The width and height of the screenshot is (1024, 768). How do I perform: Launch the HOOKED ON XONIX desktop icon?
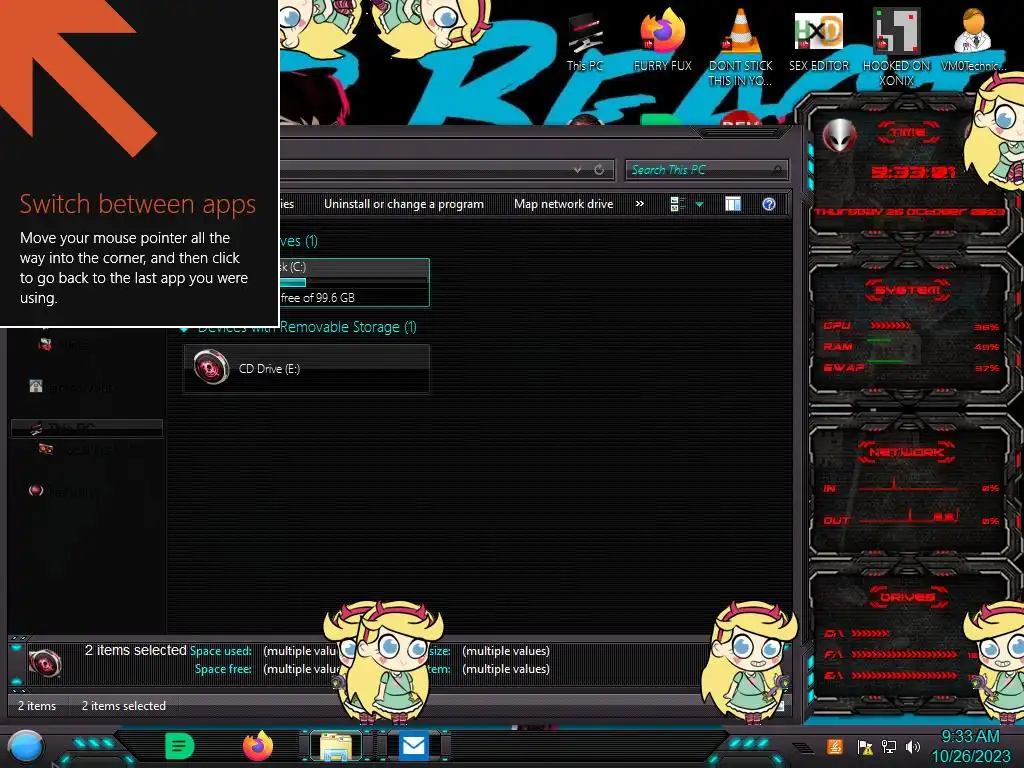(896, 48)
